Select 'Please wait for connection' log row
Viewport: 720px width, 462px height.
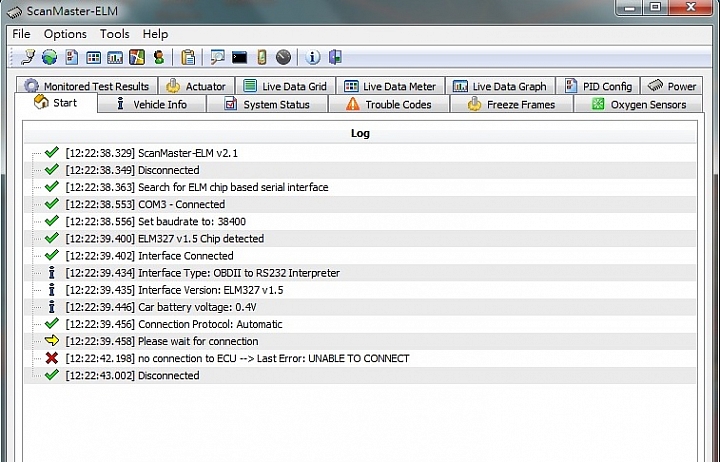click(360, 341)
